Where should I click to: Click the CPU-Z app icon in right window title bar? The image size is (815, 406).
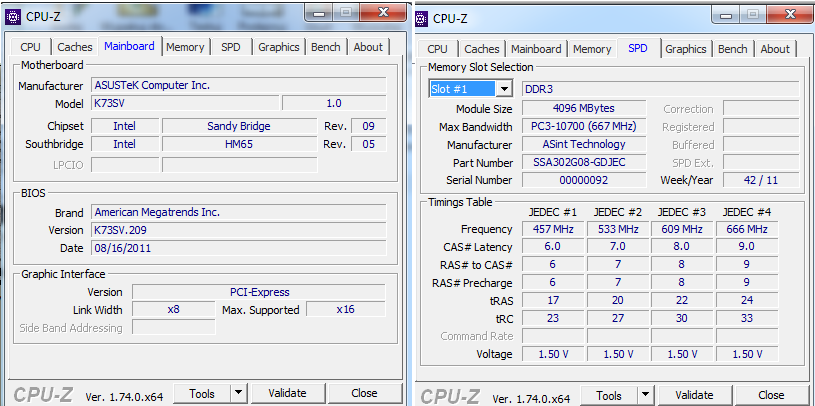point(421,19)
